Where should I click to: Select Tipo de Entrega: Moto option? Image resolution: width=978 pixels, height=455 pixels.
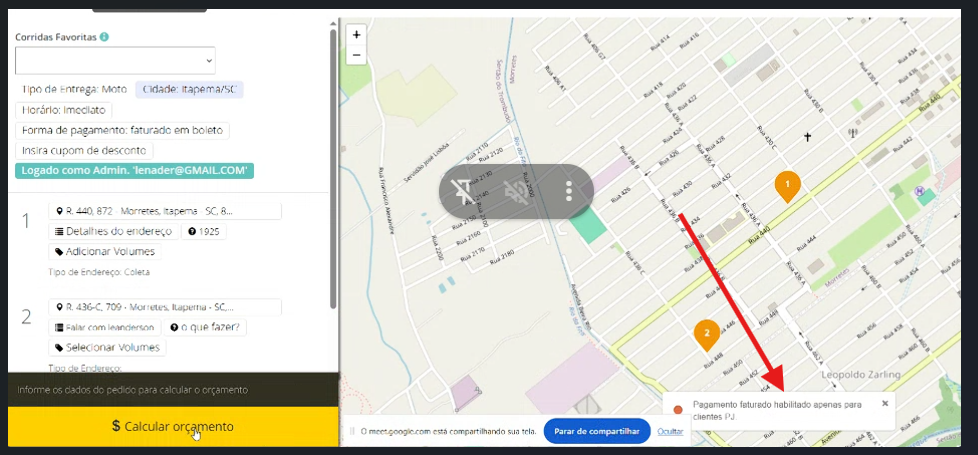click(x=74, y=89)
